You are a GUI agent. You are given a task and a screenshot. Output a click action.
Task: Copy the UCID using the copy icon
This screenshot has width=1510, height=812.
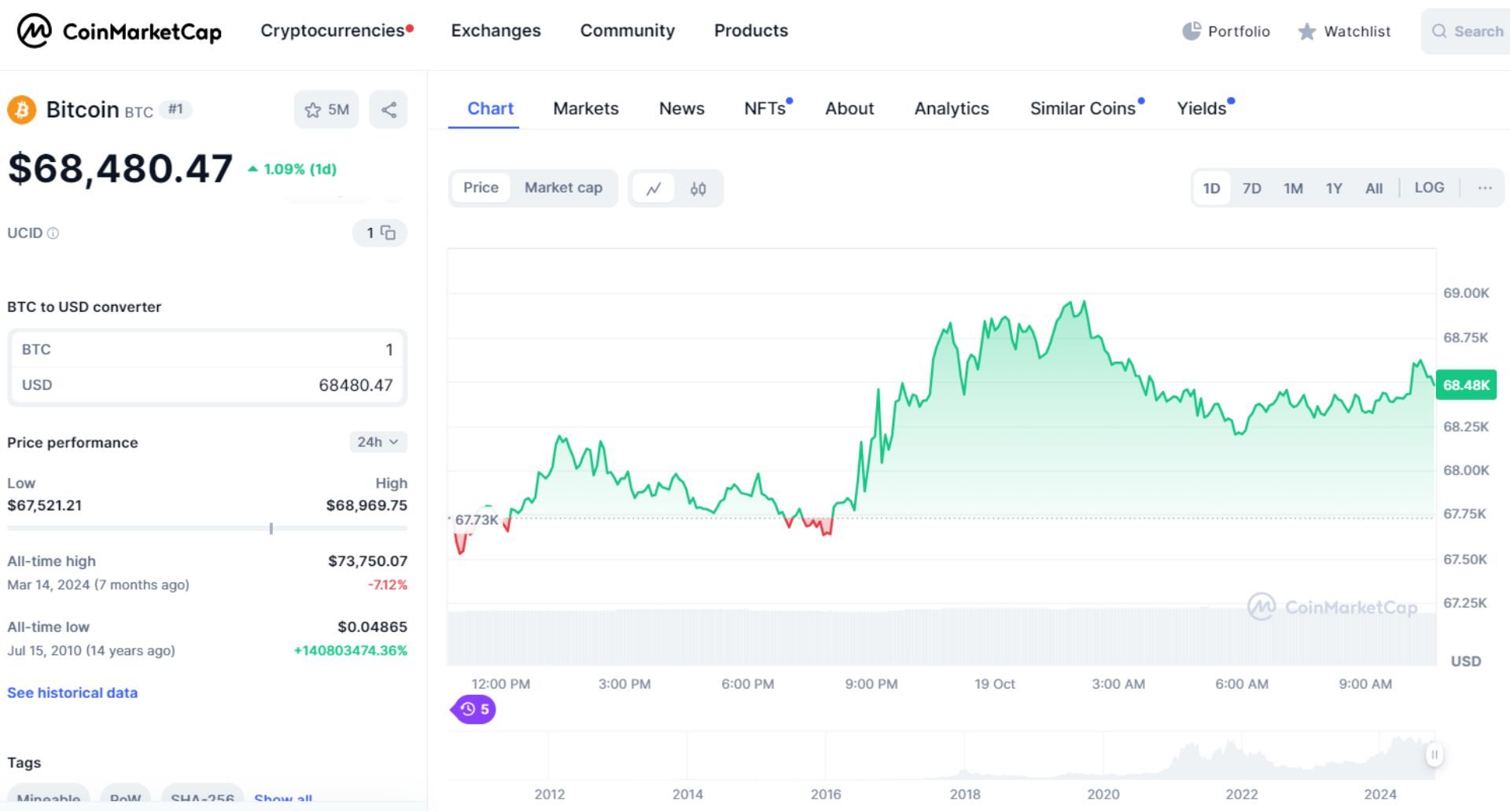tap(389, 233)
